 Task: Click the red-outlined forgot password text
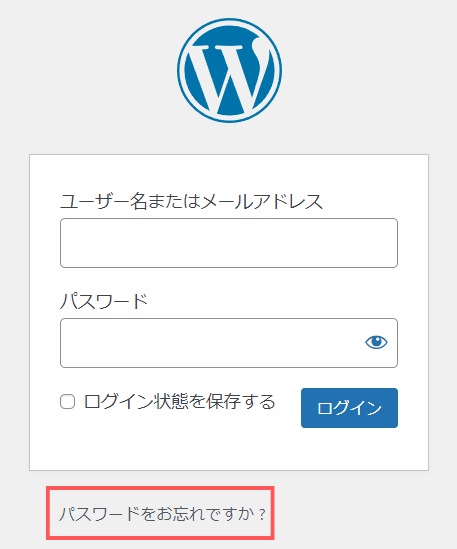pyautogui.click(x=162, y=514)
